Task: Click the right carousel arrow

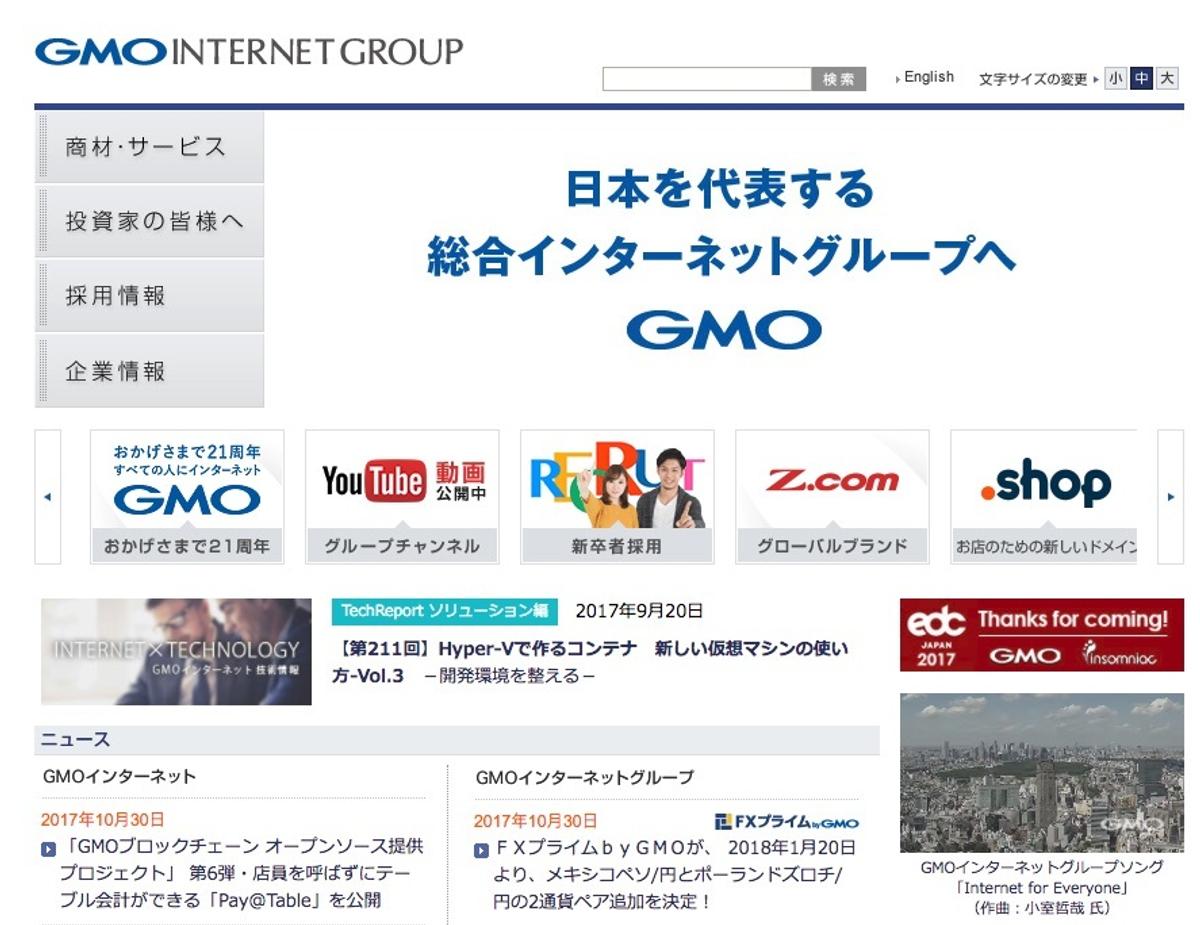Action: (1169, 496)
